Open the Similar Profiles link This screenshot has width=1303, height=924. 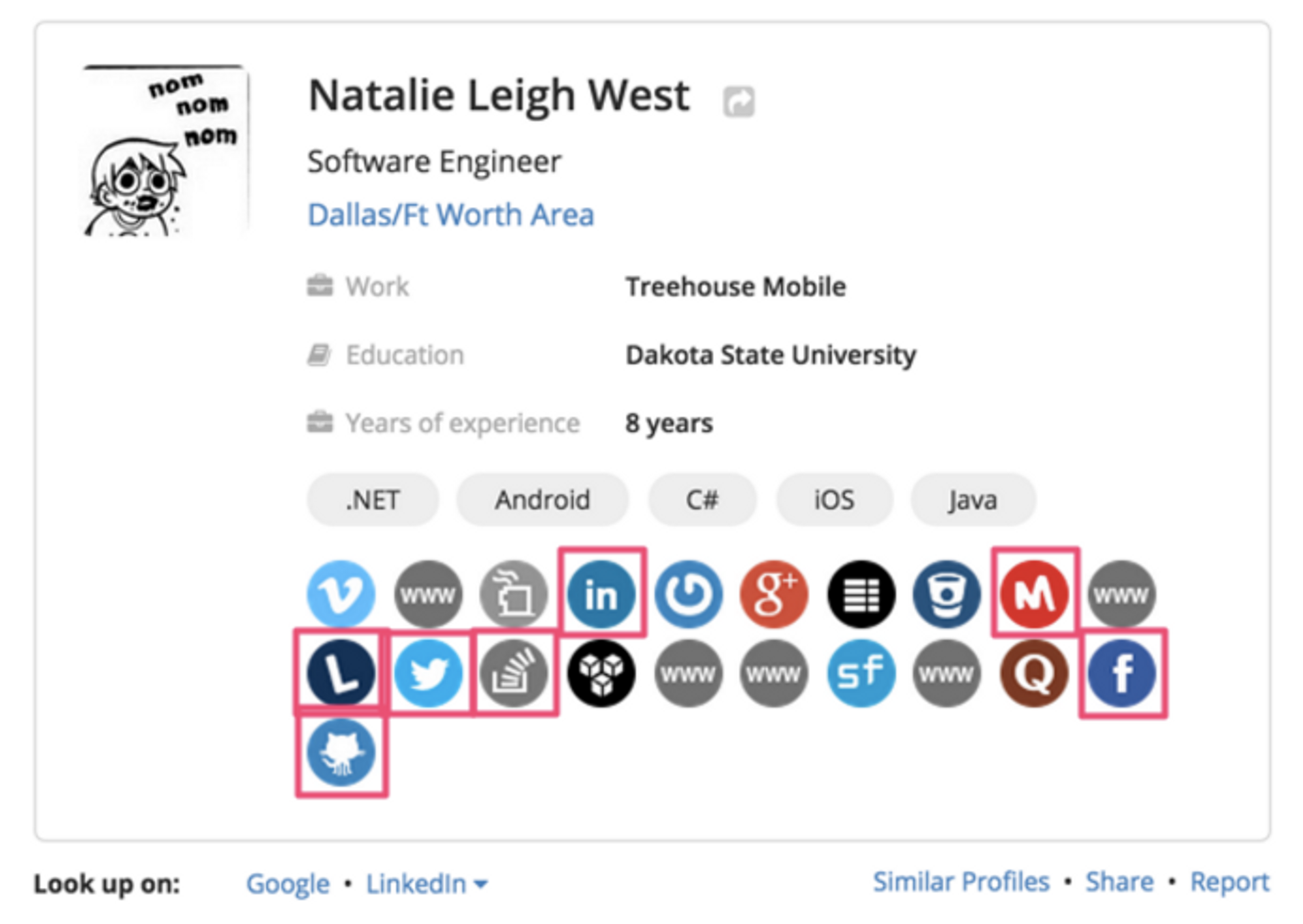click(x=961, y=882)
